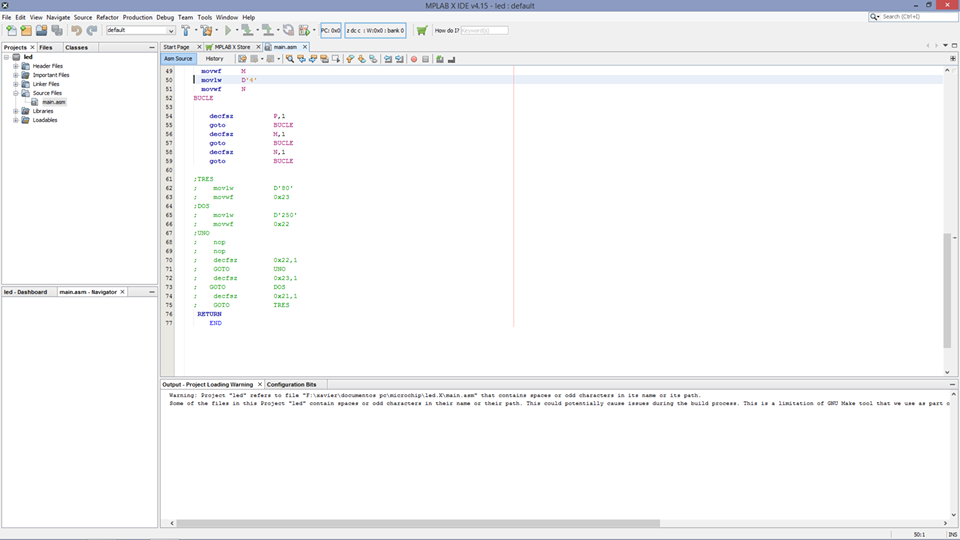This screenshot has width=960, height=540.
Task: Switch to the Start Page tab
Action: (176, 47)
